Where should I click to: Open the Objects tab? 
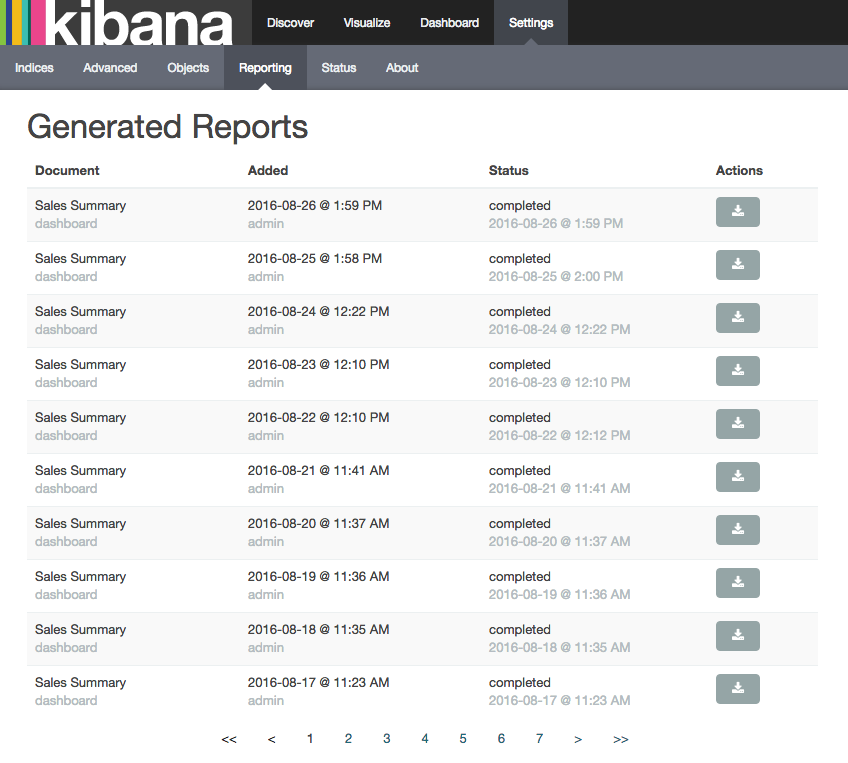188,68
